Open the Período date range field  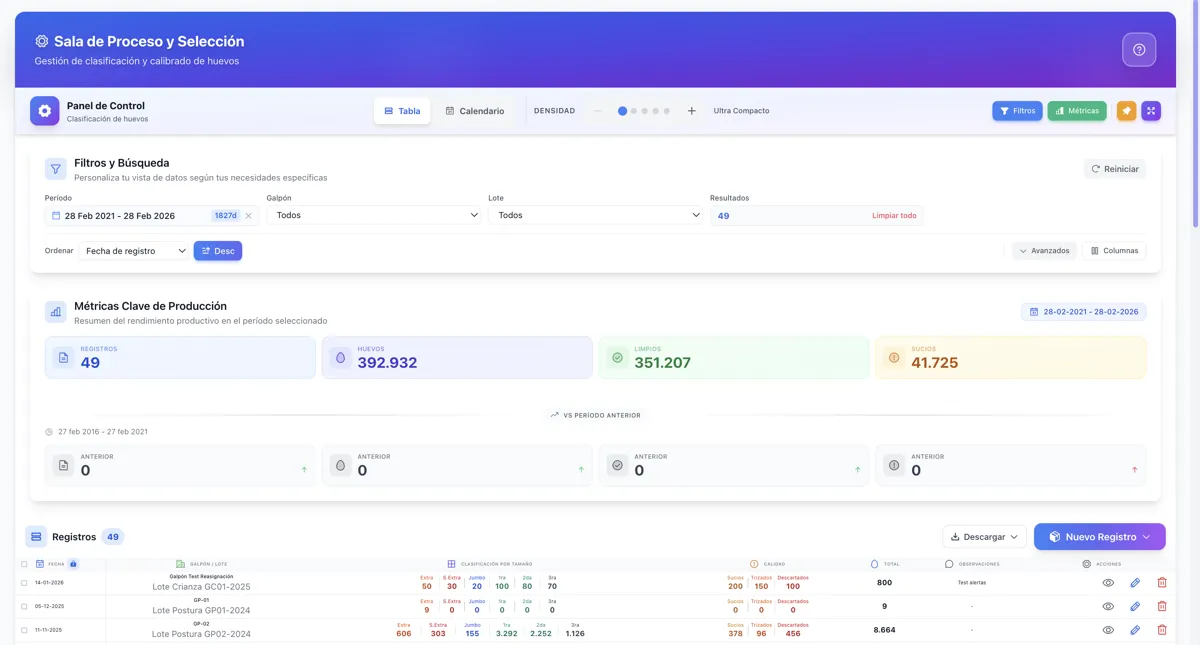click(152, 215)
